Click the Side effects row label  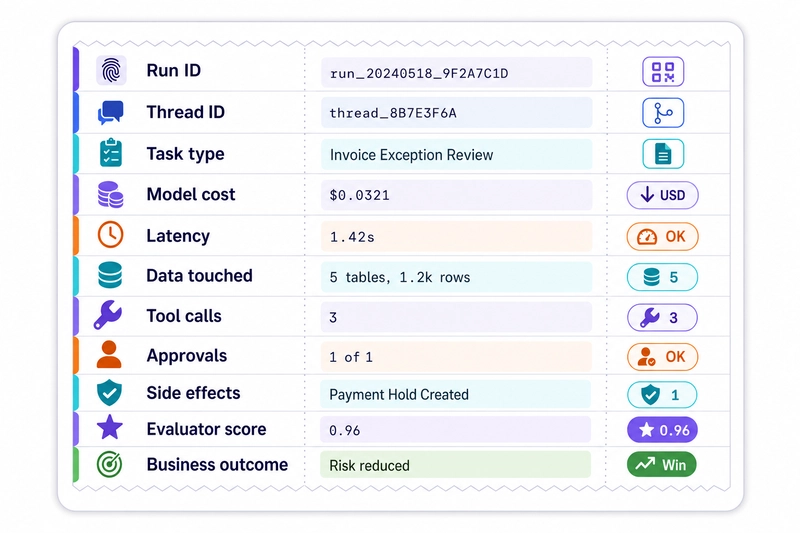coord(193,393)
